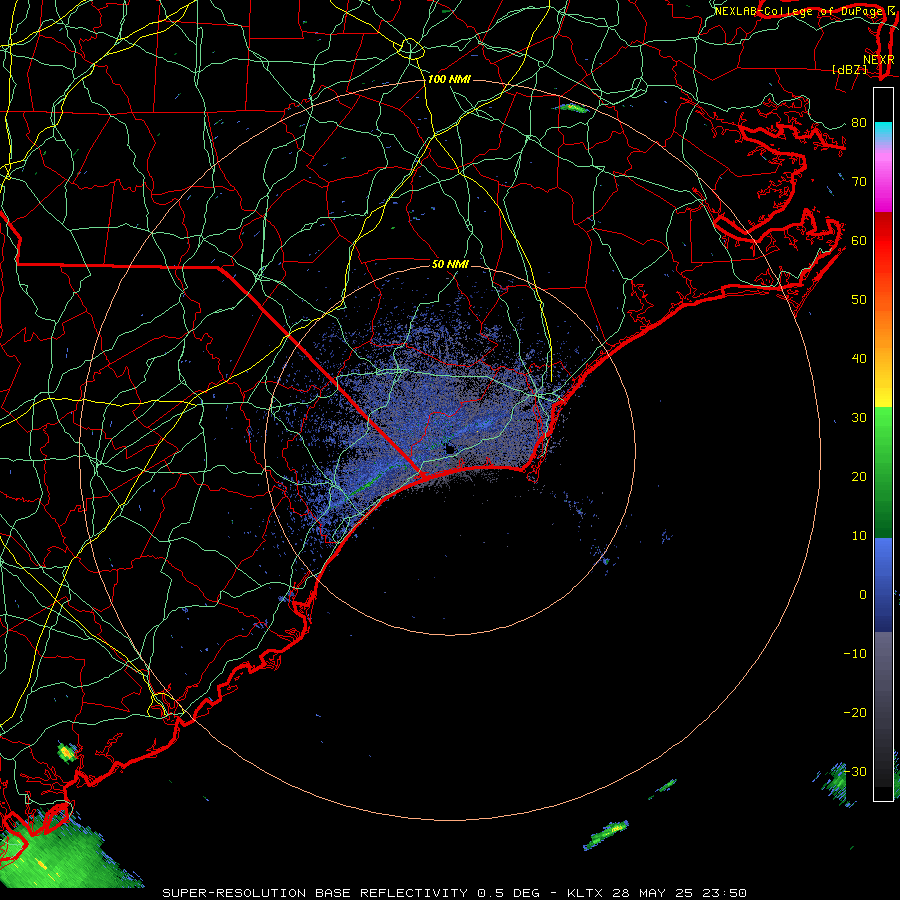
Task: Click the -10 value on the dBZ scale
Action: [855, 653]
